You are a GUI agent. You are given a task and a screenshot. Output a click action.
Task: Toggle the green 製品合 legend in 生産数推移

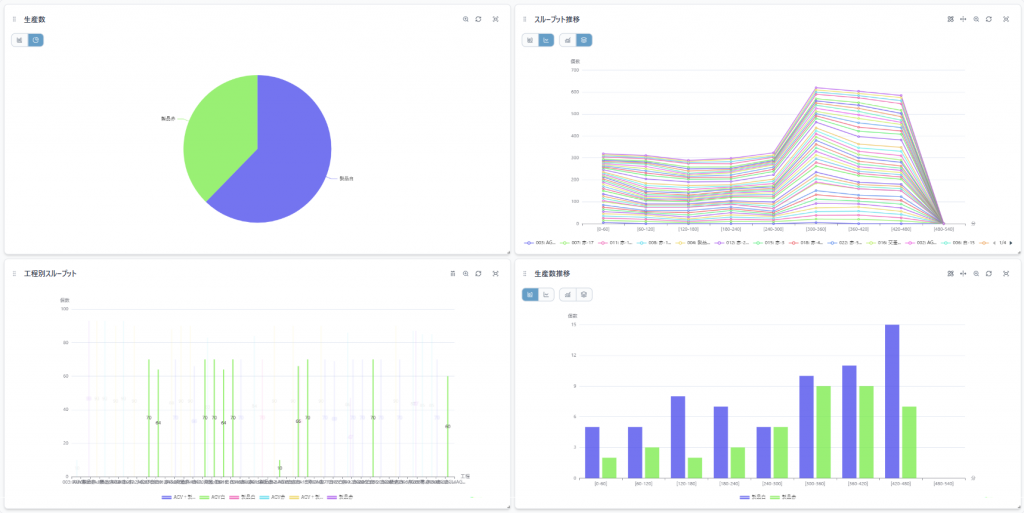pos(783,497)
